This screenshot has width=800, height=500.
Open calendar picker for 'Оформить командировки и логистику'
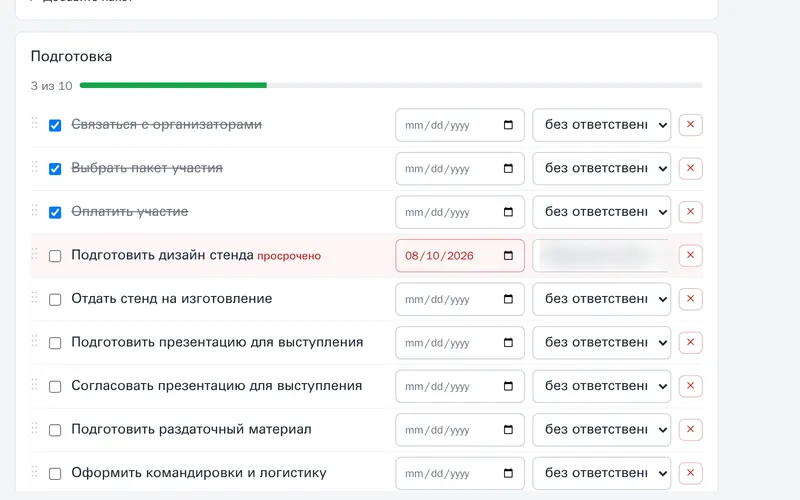point(508,473)
